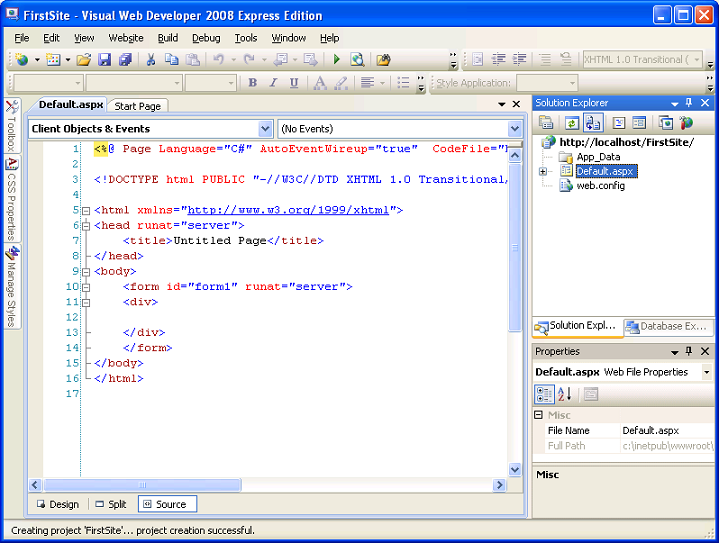Click the Underline formatting button

coord(294,83)
